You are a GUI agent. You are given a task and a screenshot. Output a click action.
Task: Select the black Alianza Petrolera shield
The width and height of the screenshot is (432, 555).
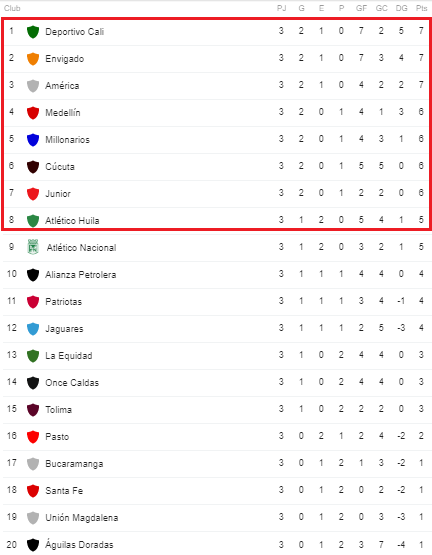coord(33,275)
